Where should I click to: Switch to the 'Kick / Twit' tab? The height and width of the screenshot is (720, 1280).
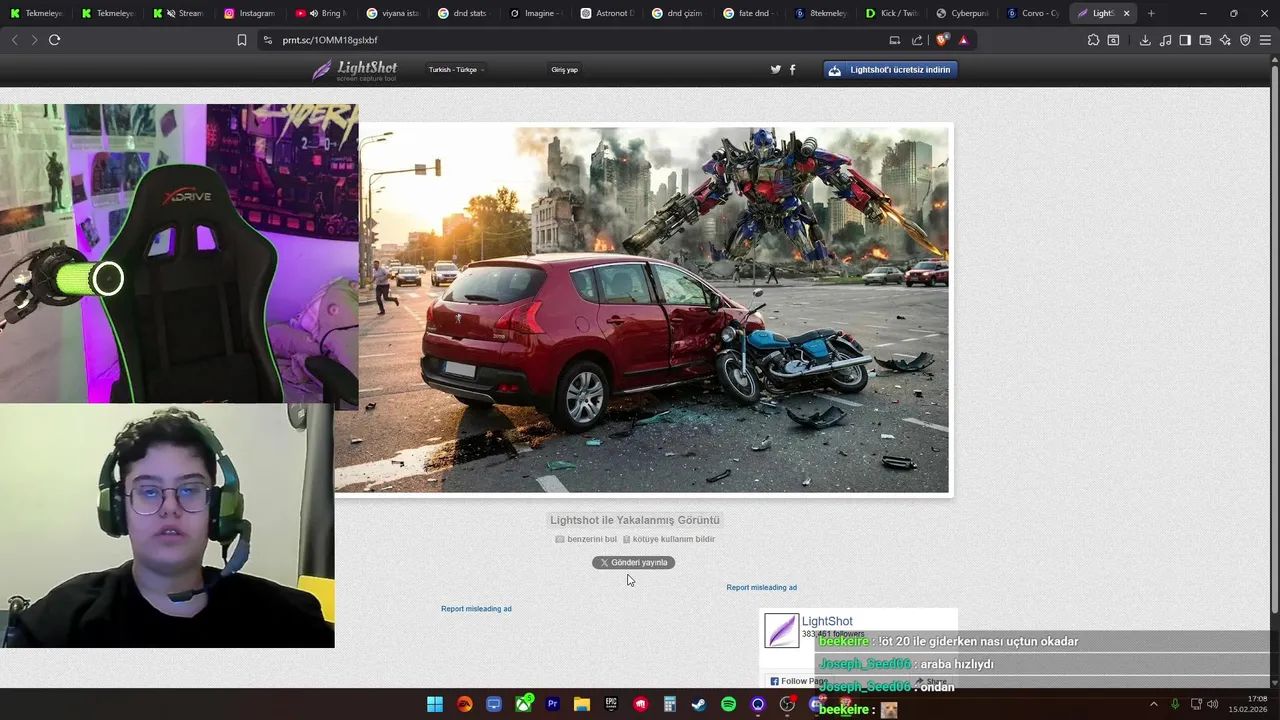[891, 13]
